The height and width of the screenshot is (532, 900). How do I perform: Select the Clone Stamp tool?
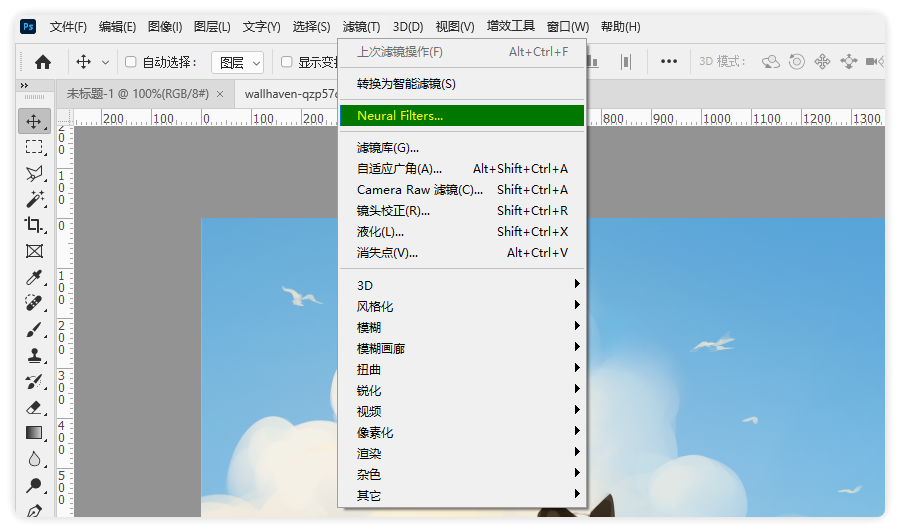point(34,355)
